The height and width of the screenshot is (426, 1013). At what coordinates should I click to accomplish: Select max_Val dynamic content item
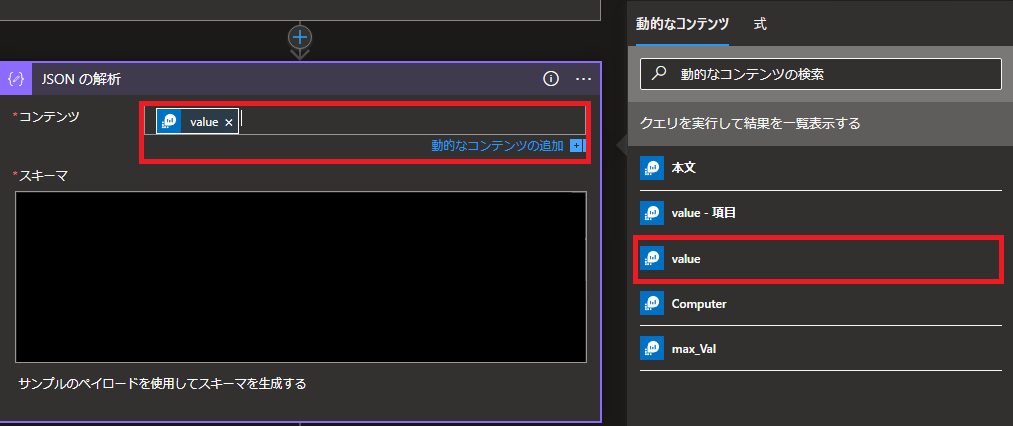pos(820,348)
